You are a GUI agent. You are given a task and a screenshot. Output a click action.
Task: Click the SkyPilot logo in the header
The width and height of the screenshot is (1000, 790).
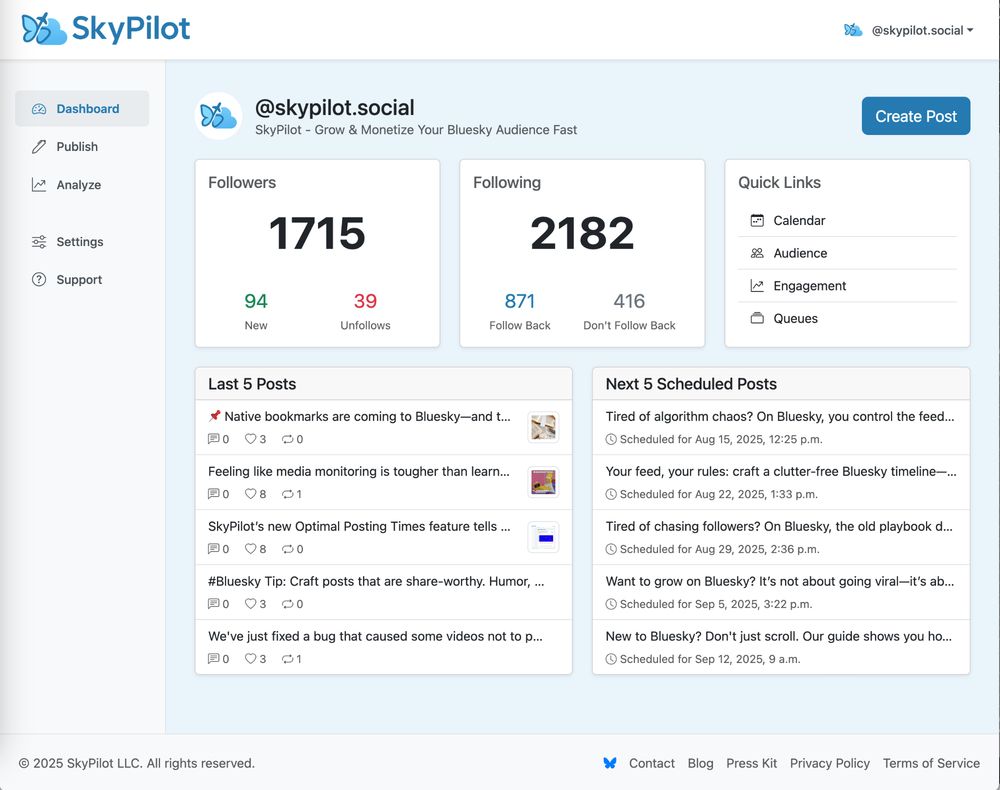click(104, 29)
